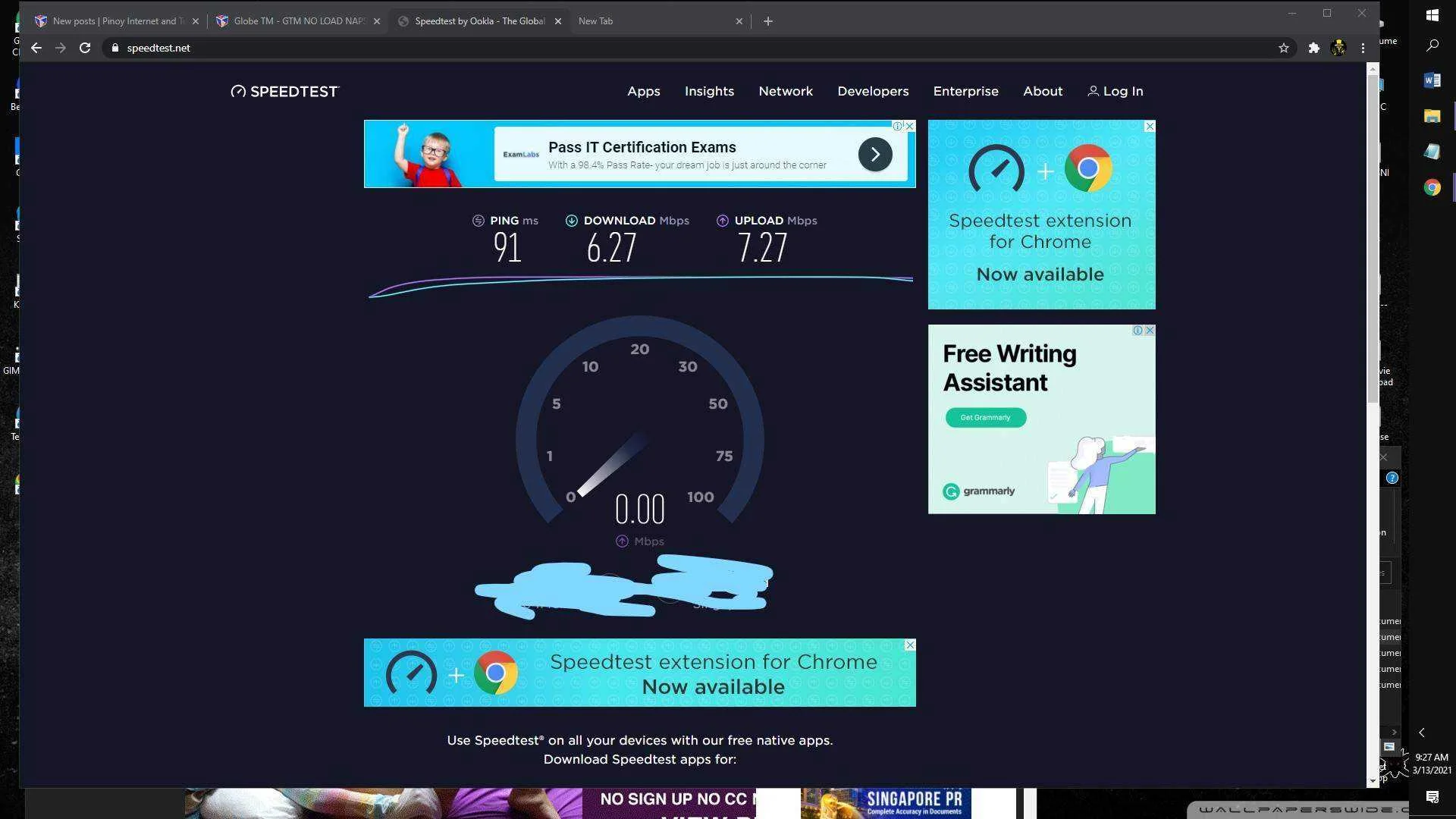1456x819 pixels.
Task: Click the page scrollbar down arrow
Action: pyautogui.click(x=1372, y=781)
